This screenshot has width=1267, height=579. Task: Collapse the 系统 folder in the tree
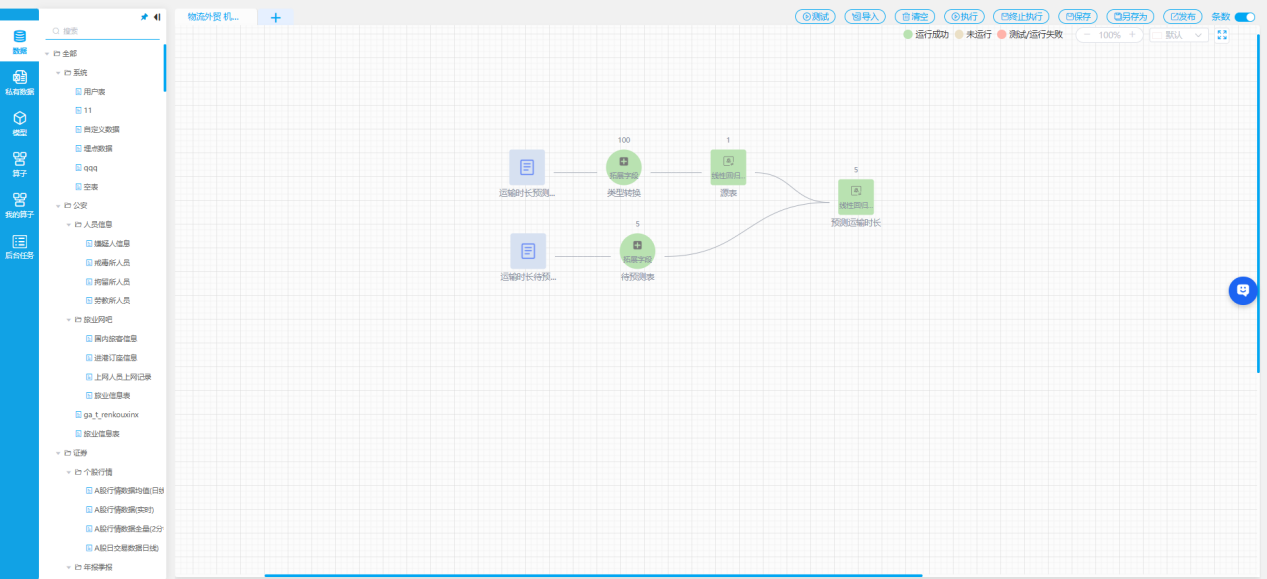tap(58, 73)
